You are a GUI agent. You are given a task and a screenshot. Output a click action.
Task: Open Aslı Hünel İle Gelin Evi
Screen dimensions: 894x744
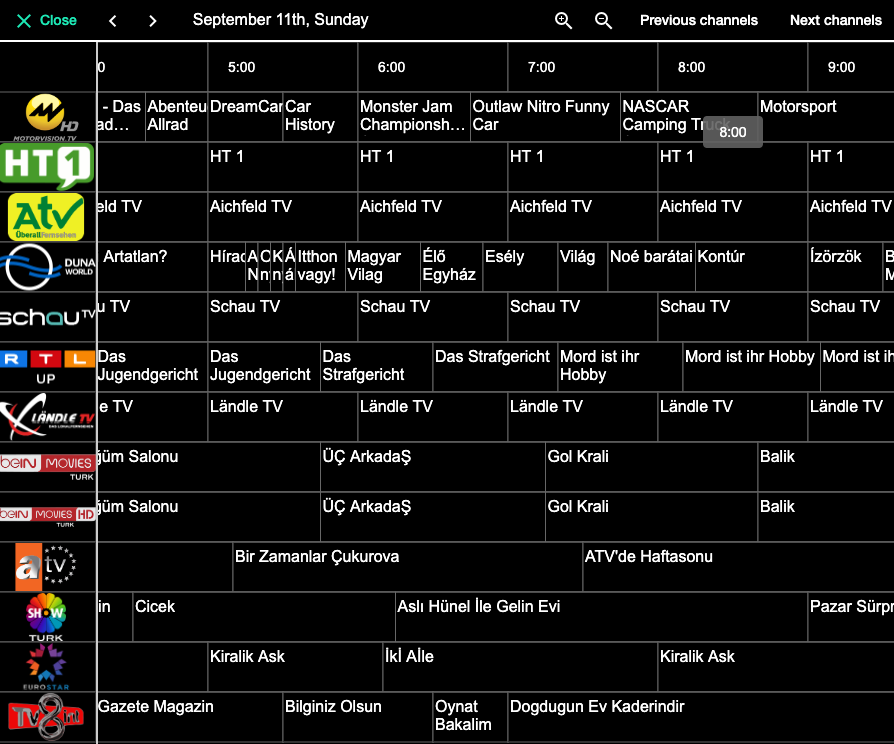pos(602,617)
